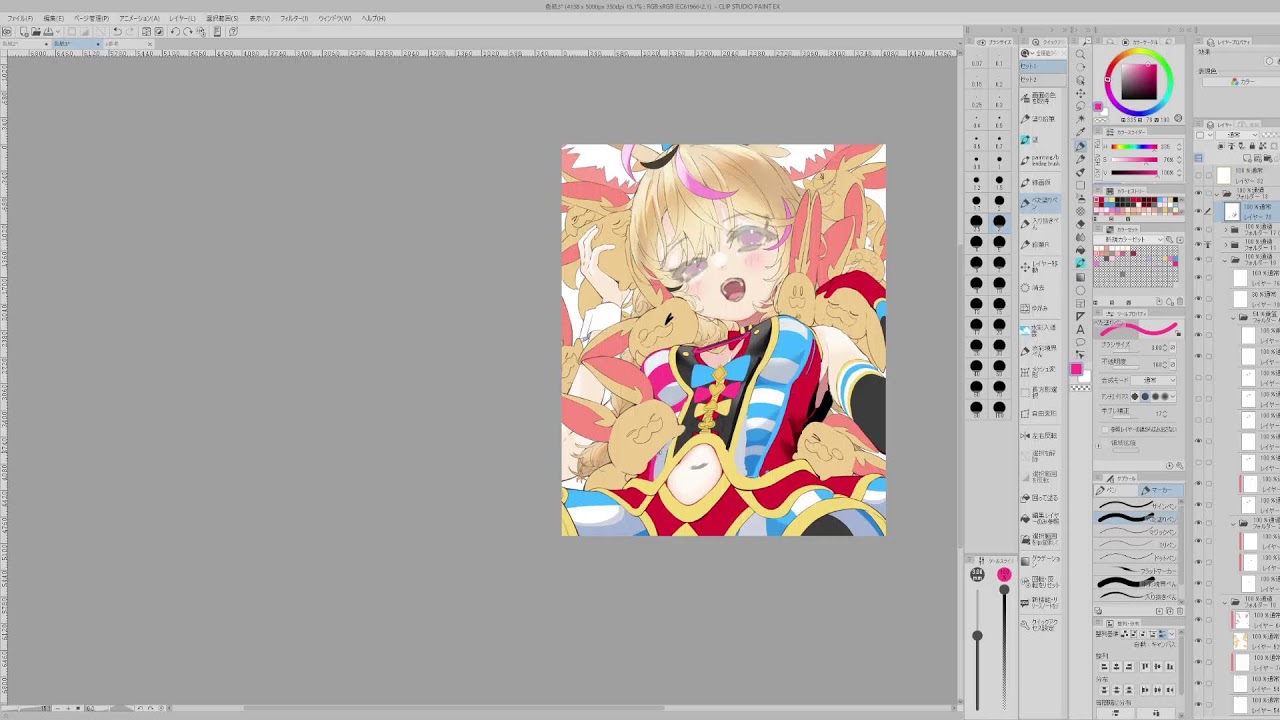Click 左右反転 in quick access
The width and height of the screenshot is (1280, 720).
(1044, 436)
